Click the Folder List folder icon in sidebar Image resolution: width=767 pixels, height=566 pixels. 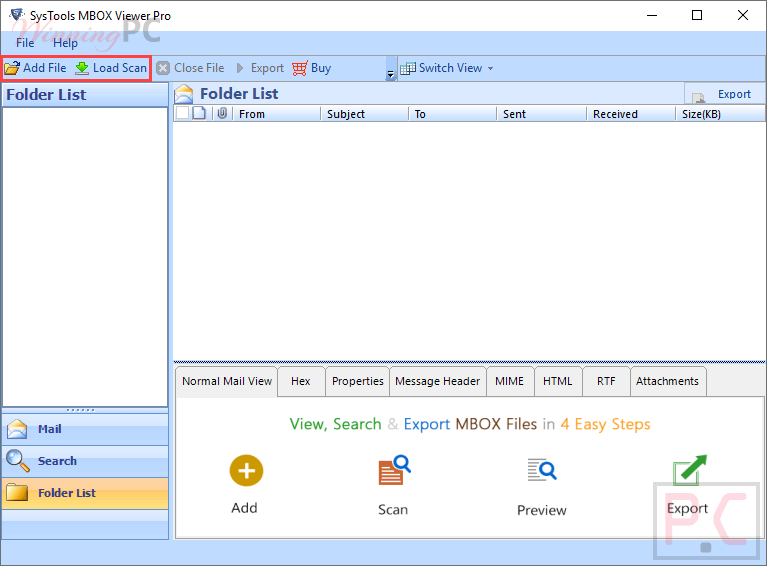[17, 493]
